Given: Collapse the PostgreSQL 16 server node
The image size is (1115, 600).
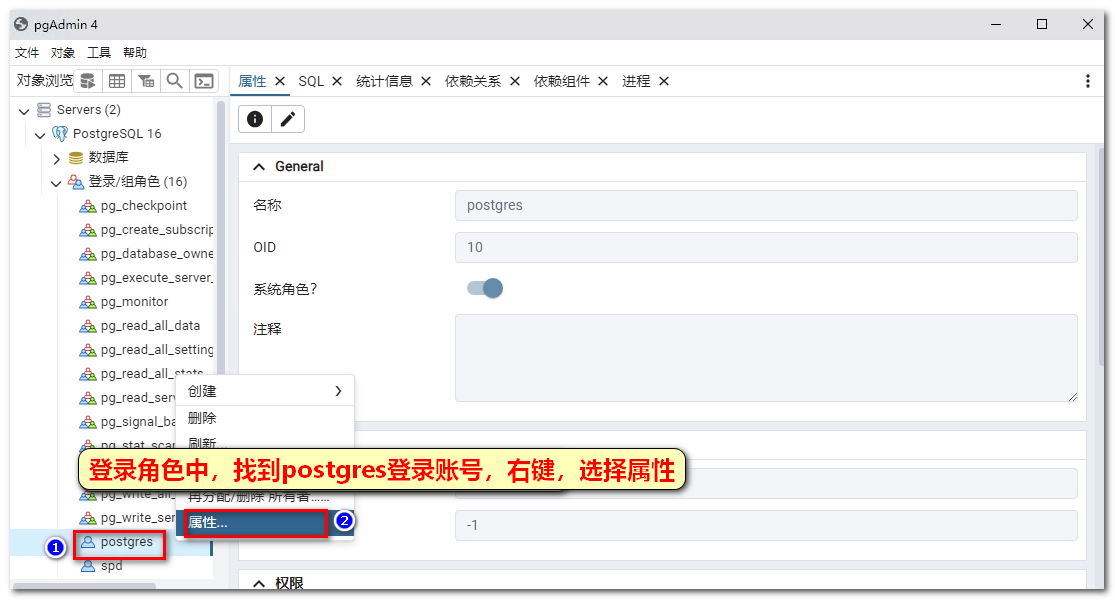Looking at the screenshot, I should click(x=40, y=134).
